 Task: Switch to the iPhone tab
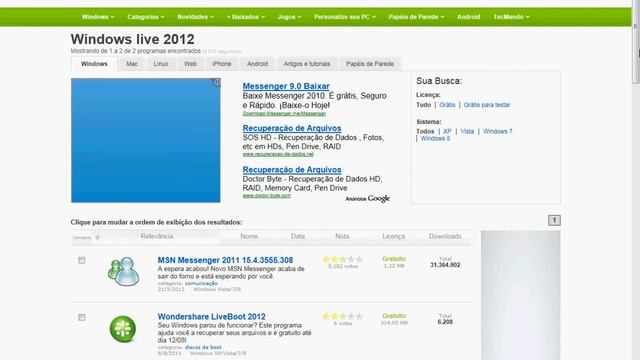(x=222, y=64)
